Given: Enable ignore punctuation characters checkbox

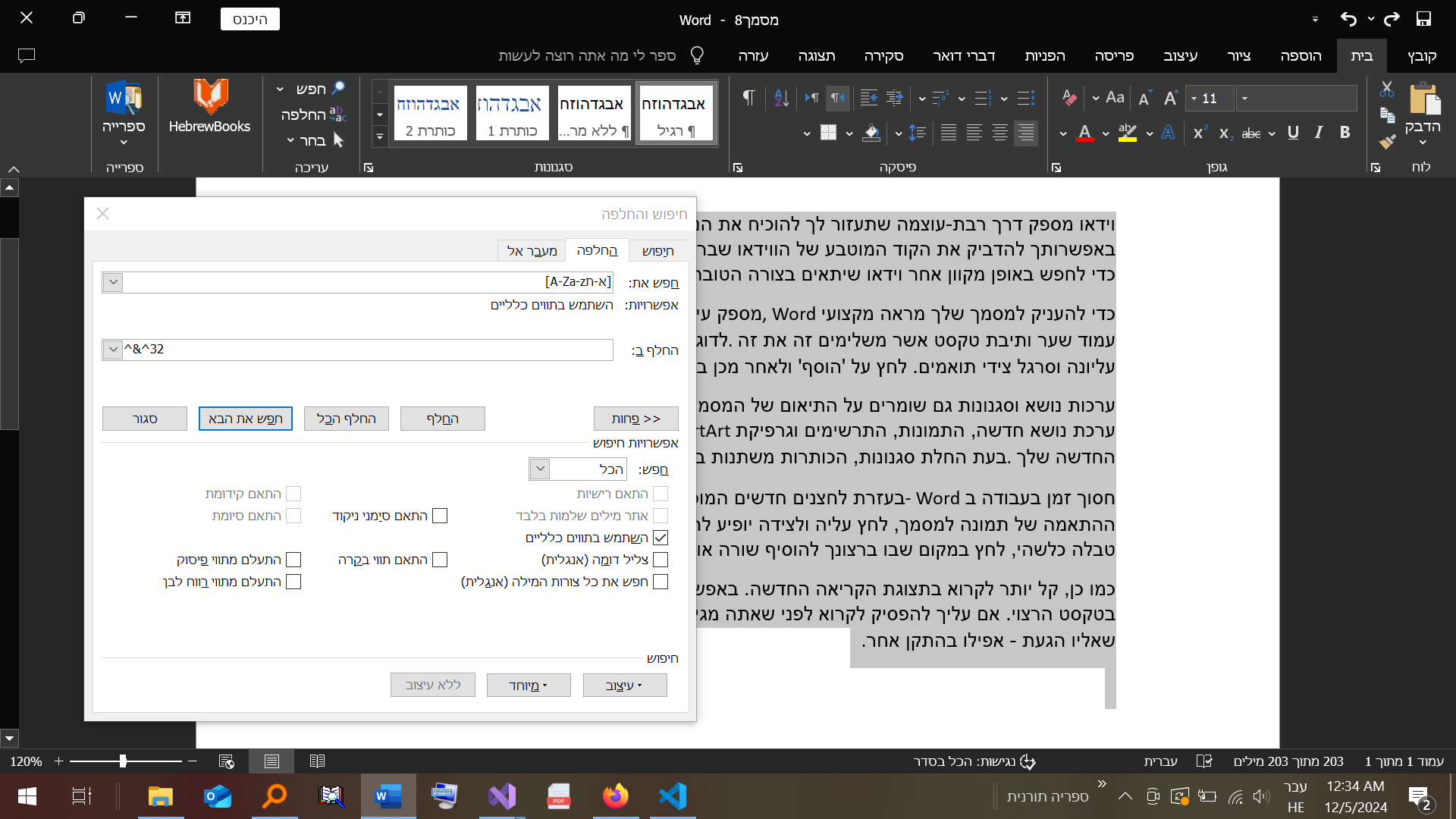Looking at the screenshot, I should [x=293, y=560].
